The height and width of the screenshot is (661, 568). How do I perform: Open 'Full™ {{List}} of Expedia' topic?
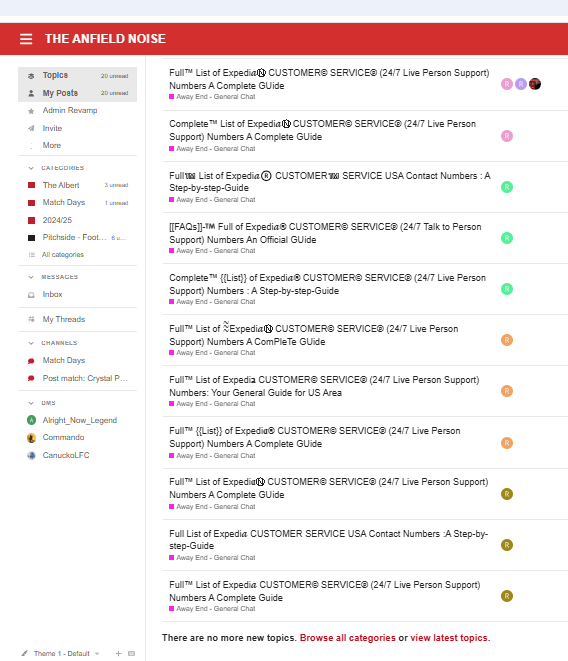[315, 437]
